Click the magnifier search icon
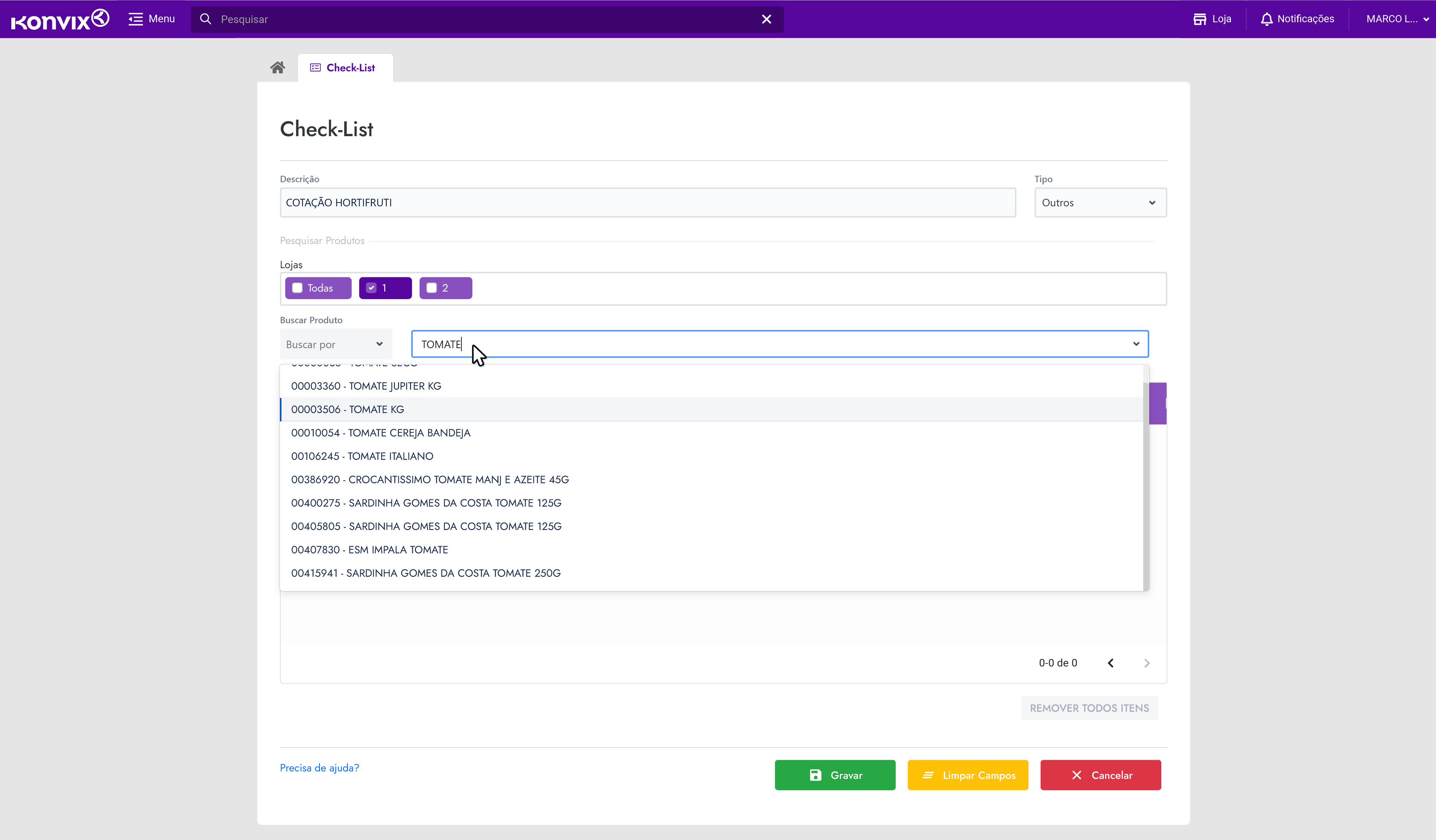 coord(206,19)
